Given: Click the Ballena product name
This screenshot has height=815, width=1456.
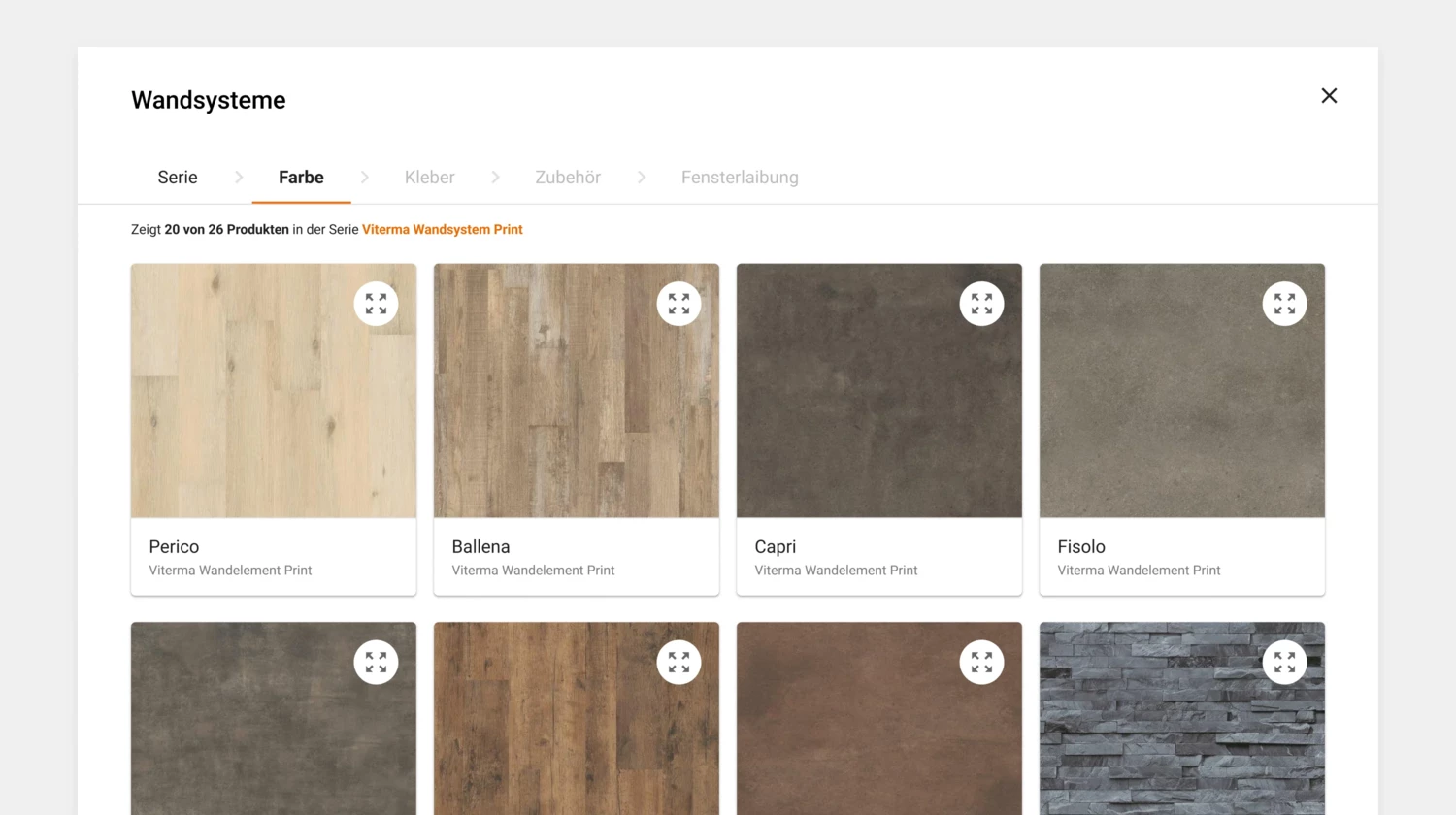Looking at the screenshot, I should click(x=480, y=547).
